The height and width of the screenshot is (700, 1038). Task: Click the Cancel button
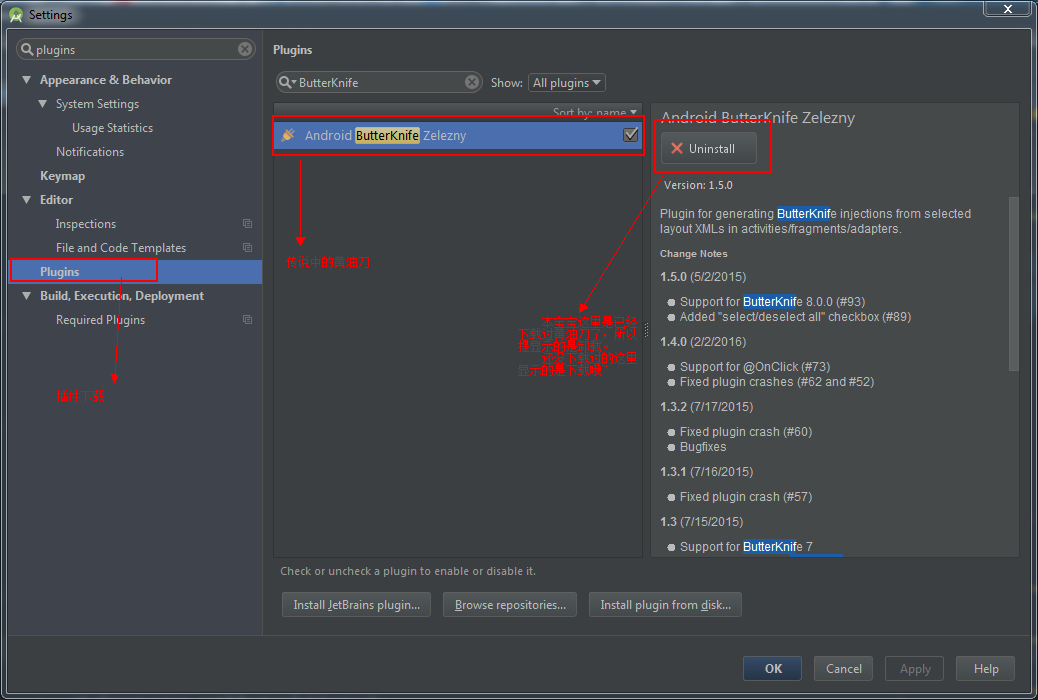[843, 668]
